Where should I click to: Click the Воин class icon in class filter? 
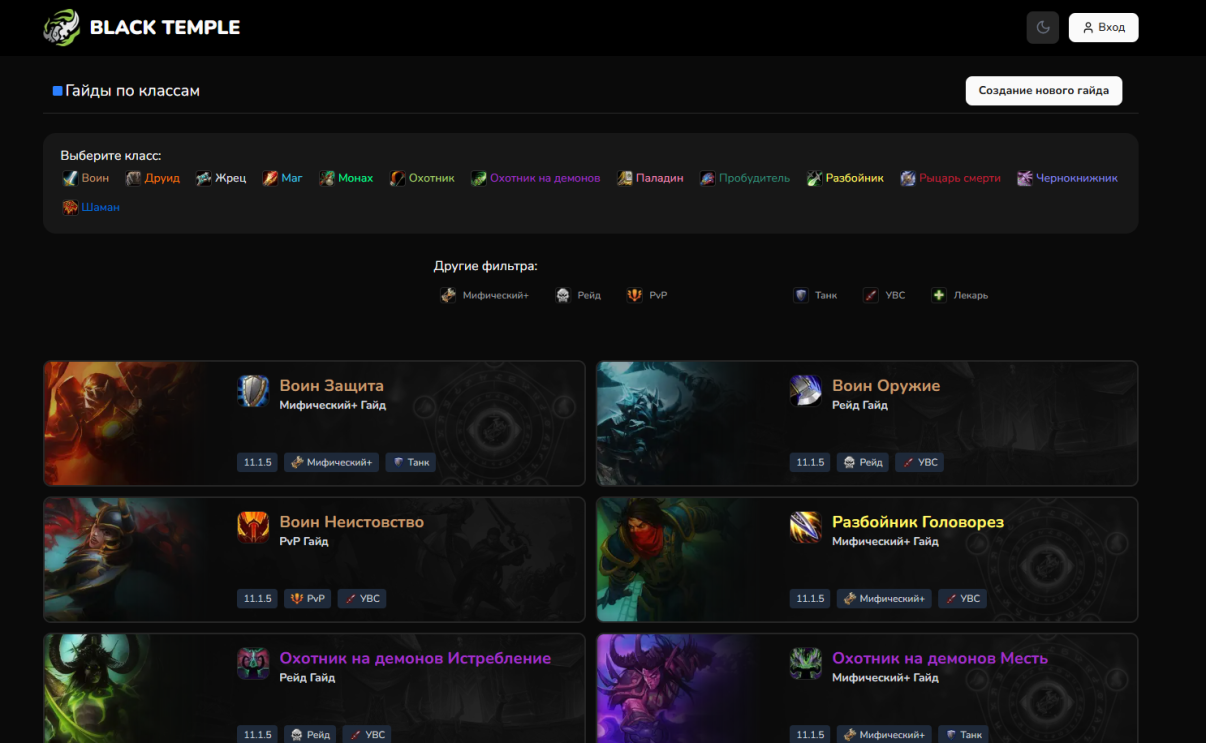pyautogui.click(x=70, y=178)
